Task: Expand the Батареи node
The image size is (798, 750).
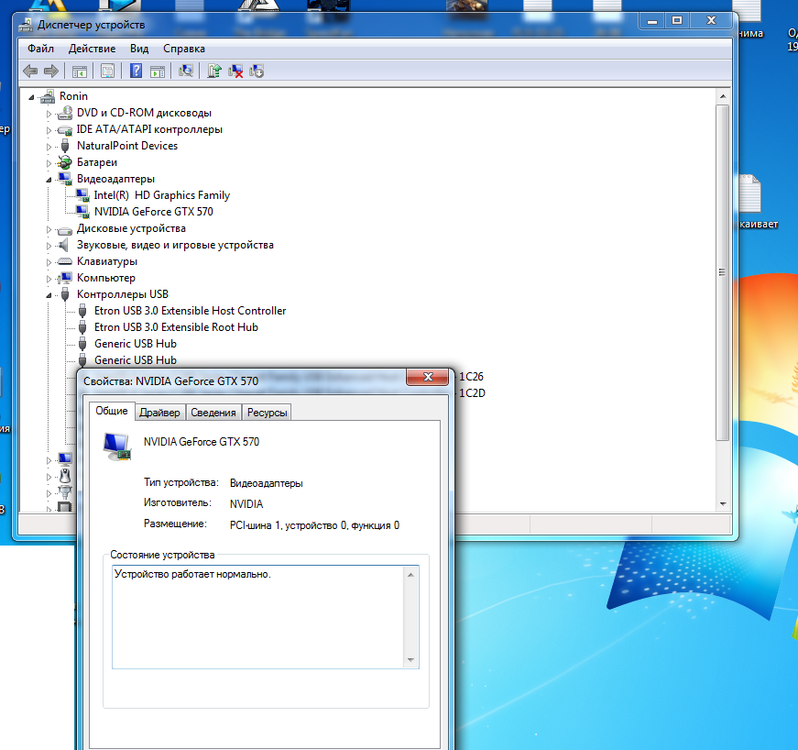Action: point(49,163)
